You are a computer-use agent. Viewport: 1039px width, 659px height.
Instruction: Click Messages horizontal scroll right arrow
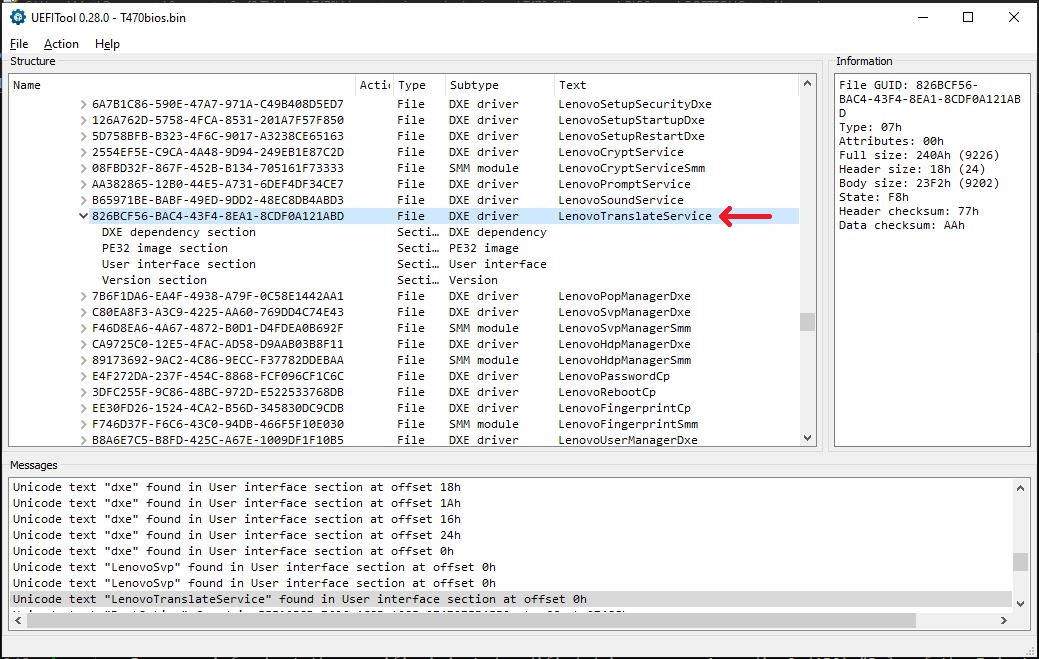point(1004,621)
